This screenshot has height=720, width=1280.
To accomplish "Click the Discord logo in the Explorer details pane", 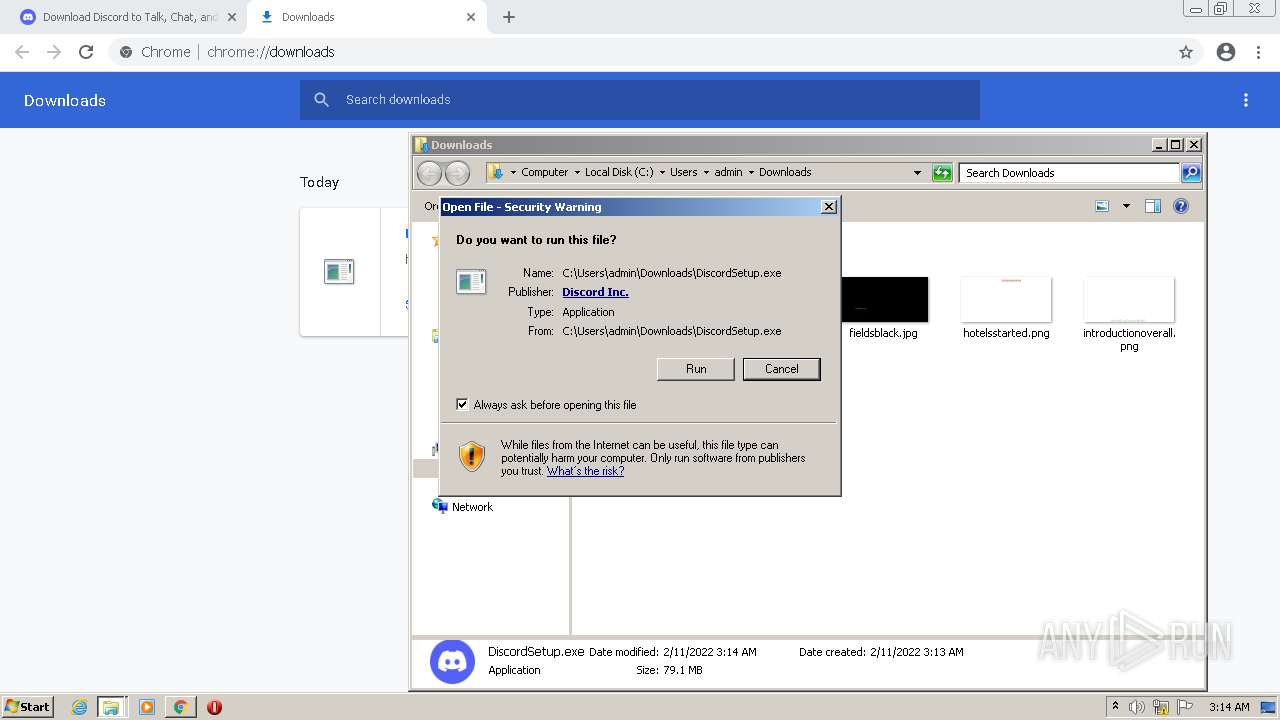I will (452, 662).
